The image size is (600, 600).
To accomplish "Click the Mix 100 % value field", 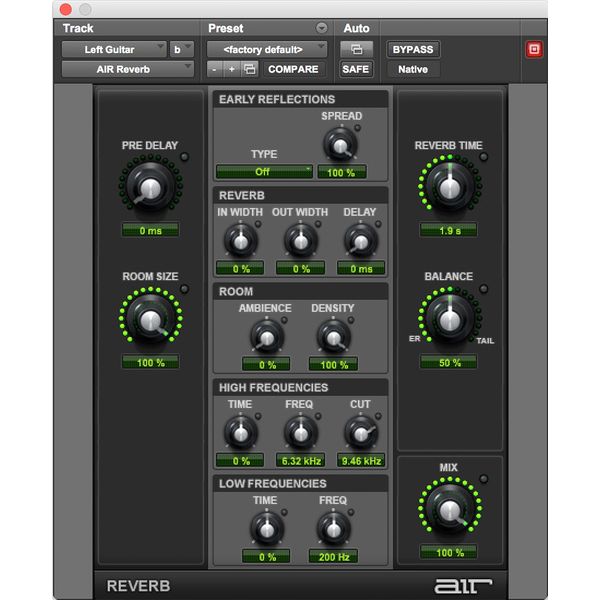I will (x=449, y=552).
